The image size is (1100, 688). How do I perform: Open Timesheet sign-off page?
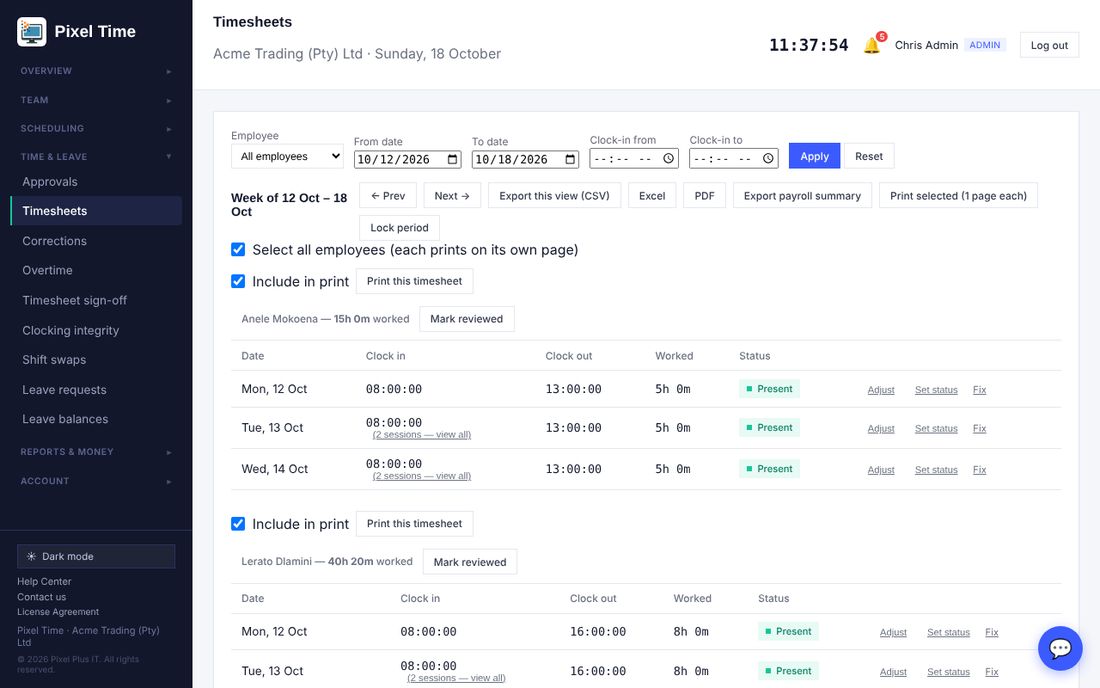[96, 300]
